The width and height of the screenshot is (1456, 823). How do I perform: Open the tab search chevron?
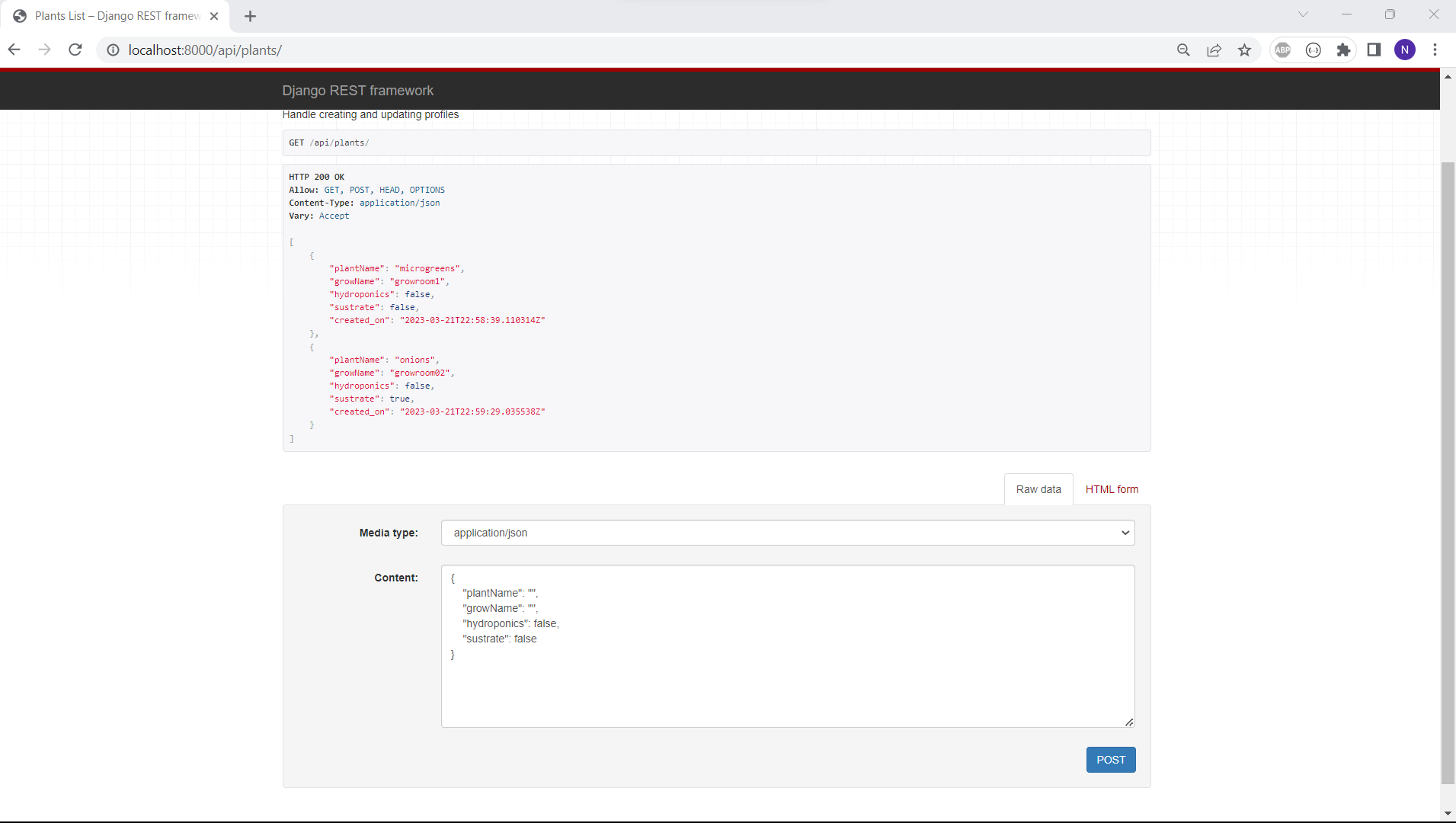[1303, 14]
